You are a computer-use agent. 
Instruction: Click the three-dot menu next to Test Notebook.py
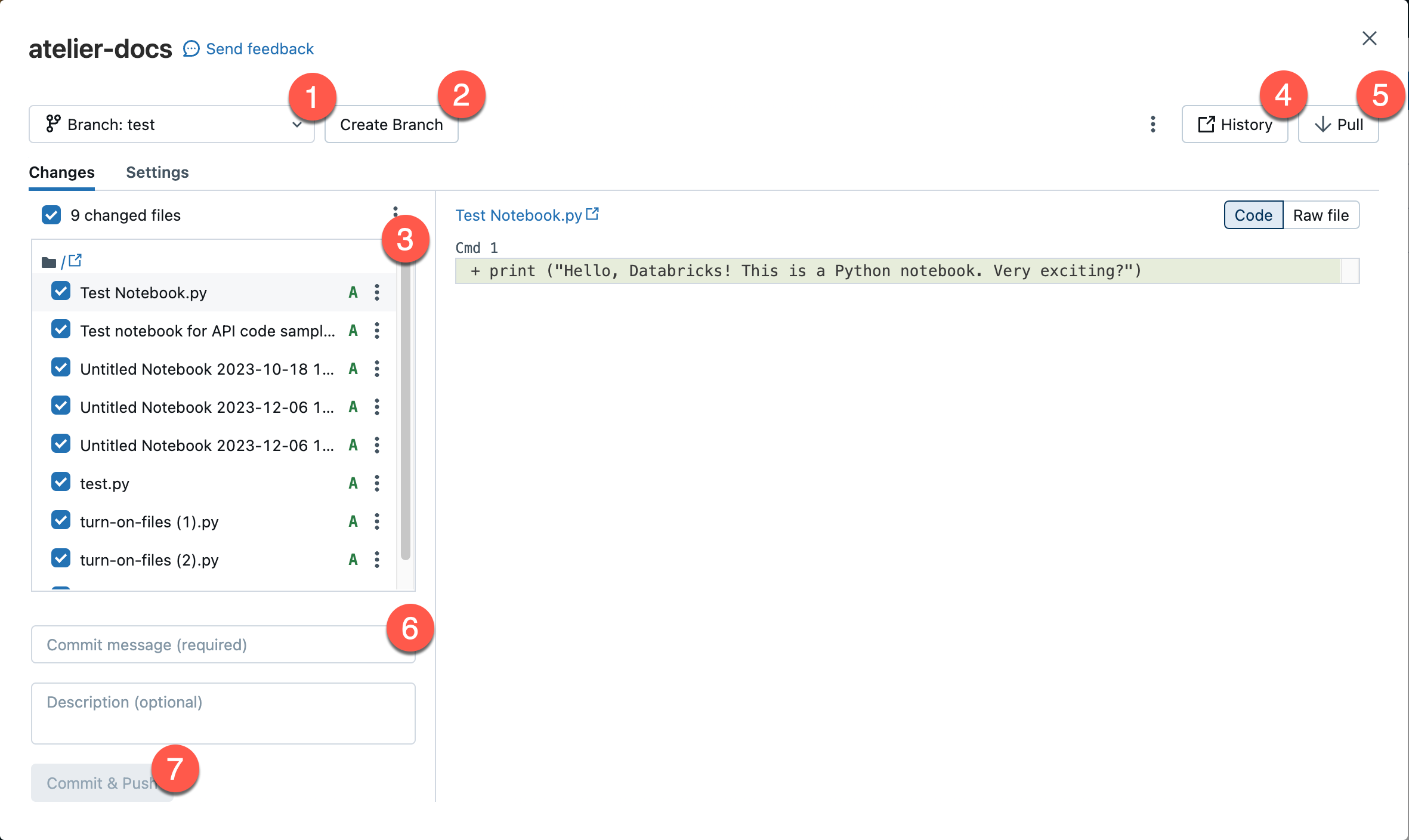click(377, 292)
